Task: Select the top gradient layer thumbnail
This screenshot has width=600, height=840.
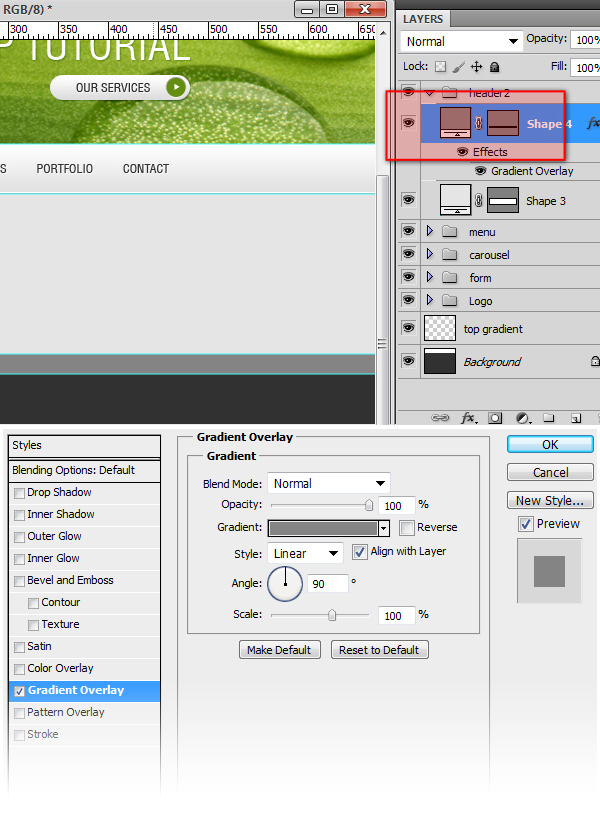Action: point(440,328)
